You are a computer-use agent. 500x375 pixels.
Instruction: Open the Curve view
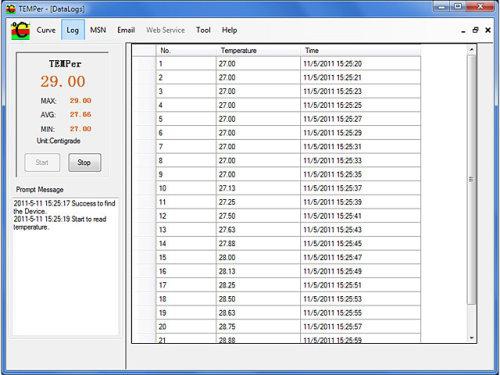coord(46,30)
